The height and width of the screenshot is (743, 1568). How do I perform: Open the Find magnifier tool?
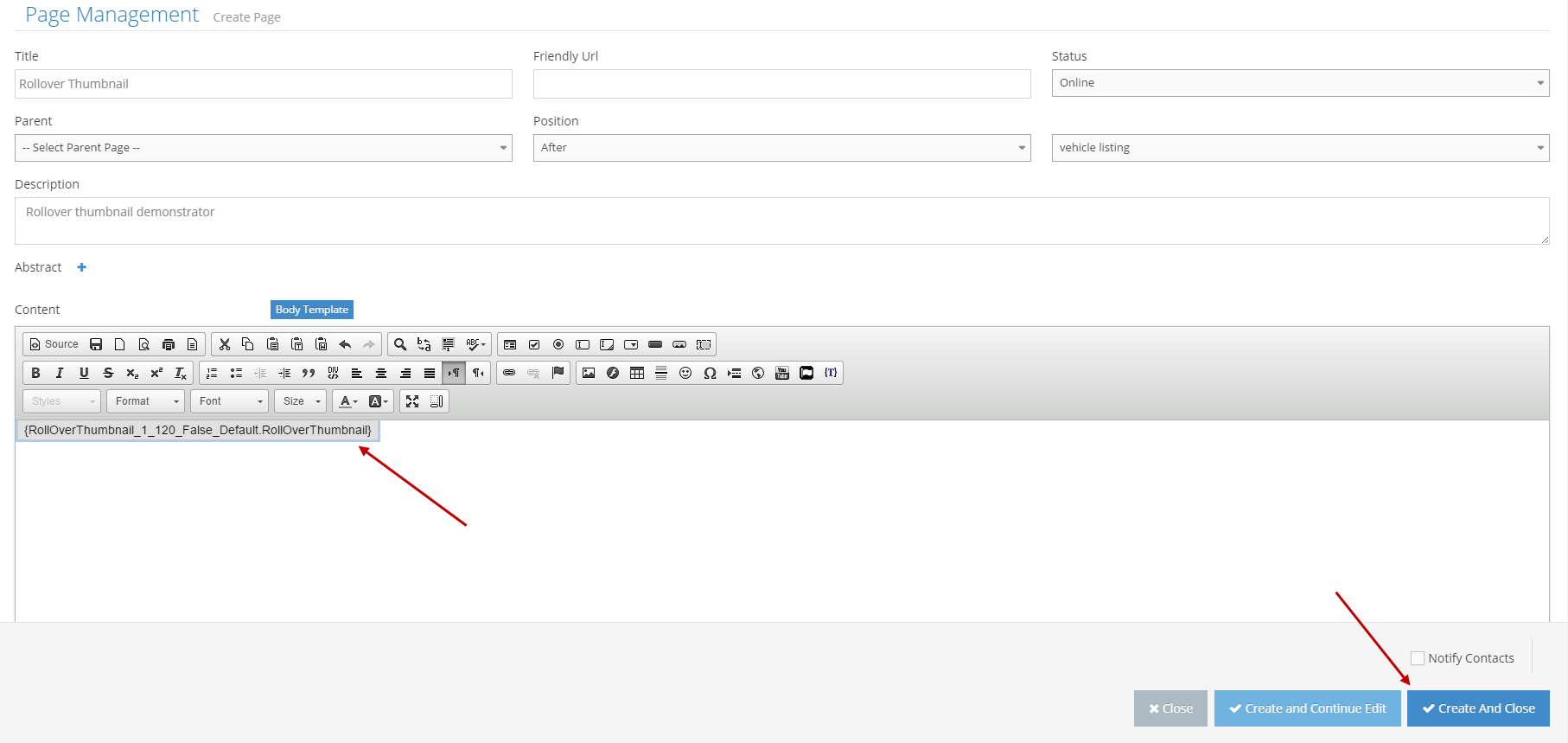pyautogui.click(x=400, y=344)
